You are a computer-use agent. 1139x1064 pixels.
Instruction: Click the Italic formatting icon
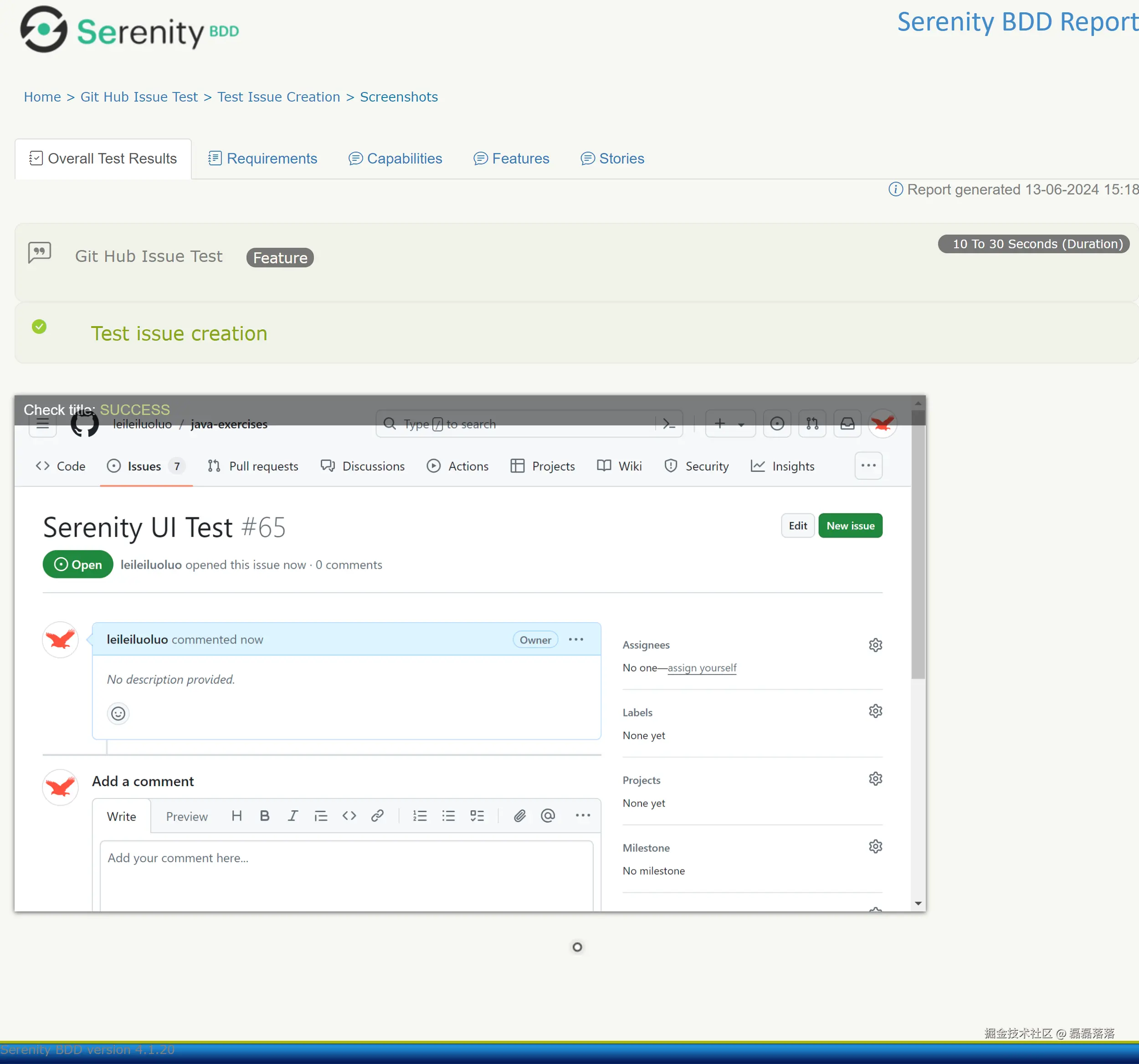tap(293, 815)
